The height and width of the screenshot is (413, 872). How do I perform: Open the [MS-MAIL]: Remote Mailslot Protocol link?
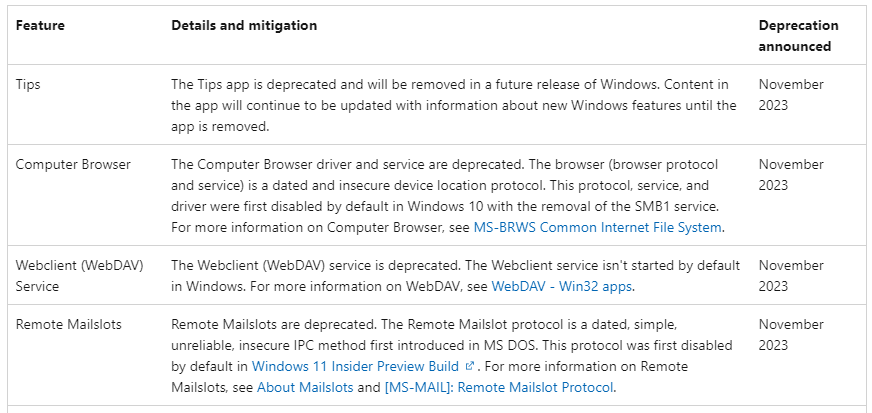tap(499, 387)
